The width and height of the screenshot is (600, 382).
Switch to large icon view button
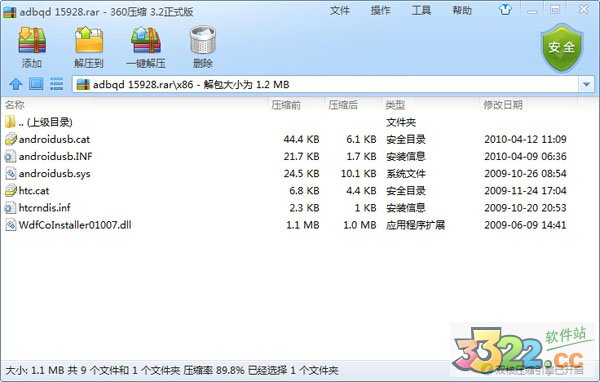[x=36, y=84]
